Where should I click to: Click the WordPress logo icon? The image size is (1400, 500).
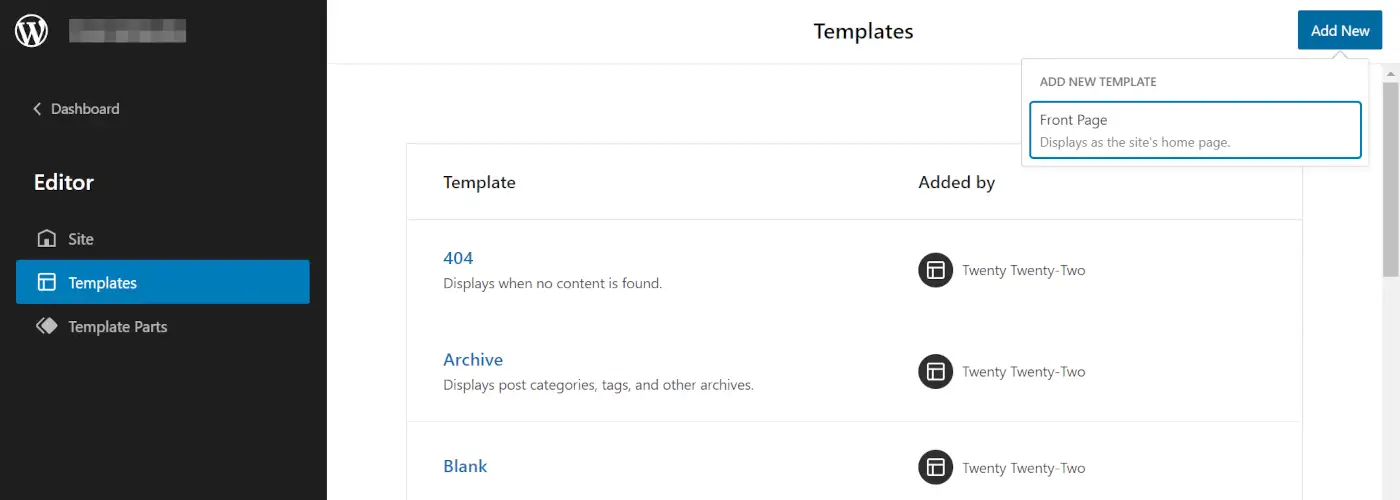click(31, 31)
